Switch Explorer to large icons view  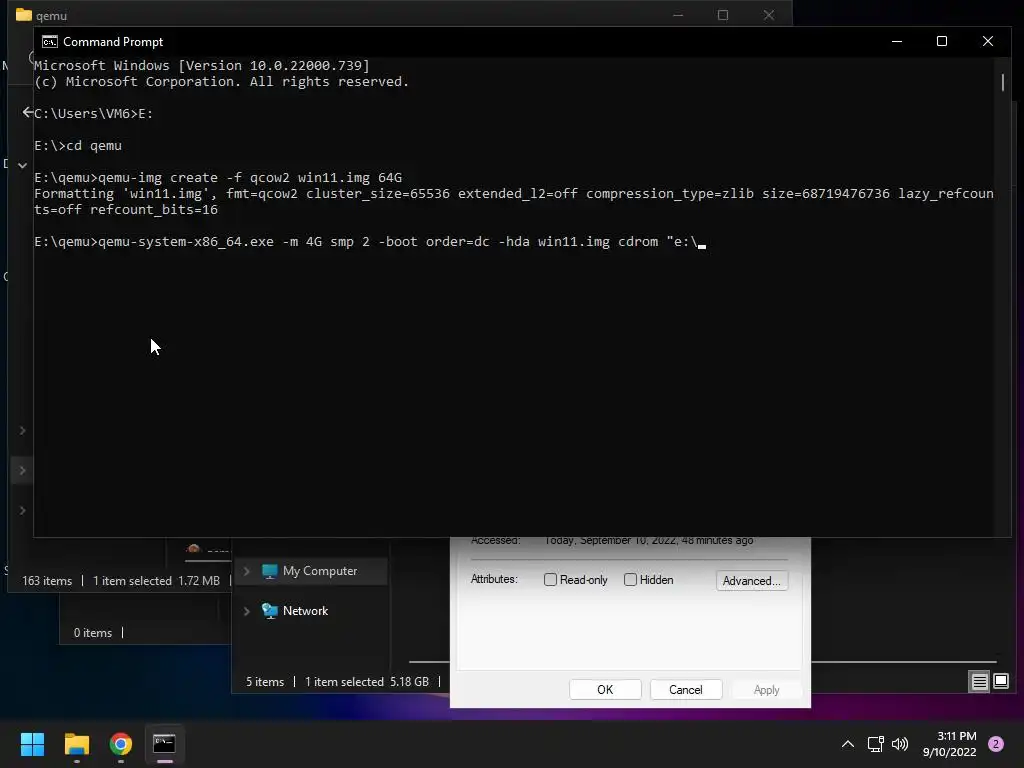1001,682
